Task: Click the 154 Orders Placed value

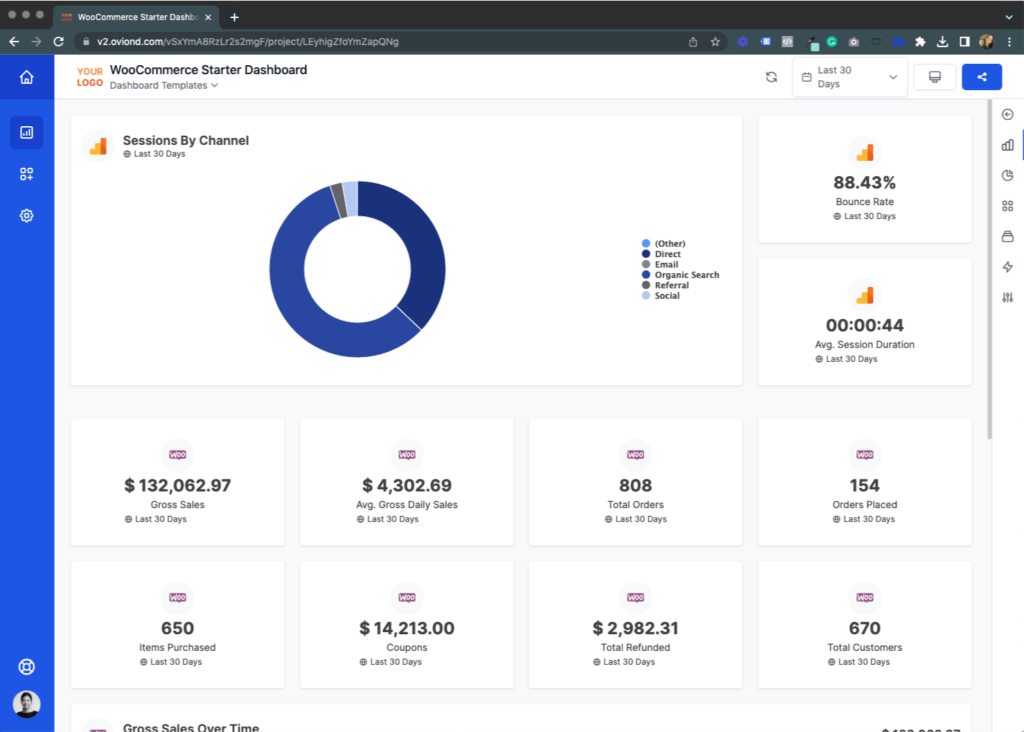Action: (x=865, y=485)
